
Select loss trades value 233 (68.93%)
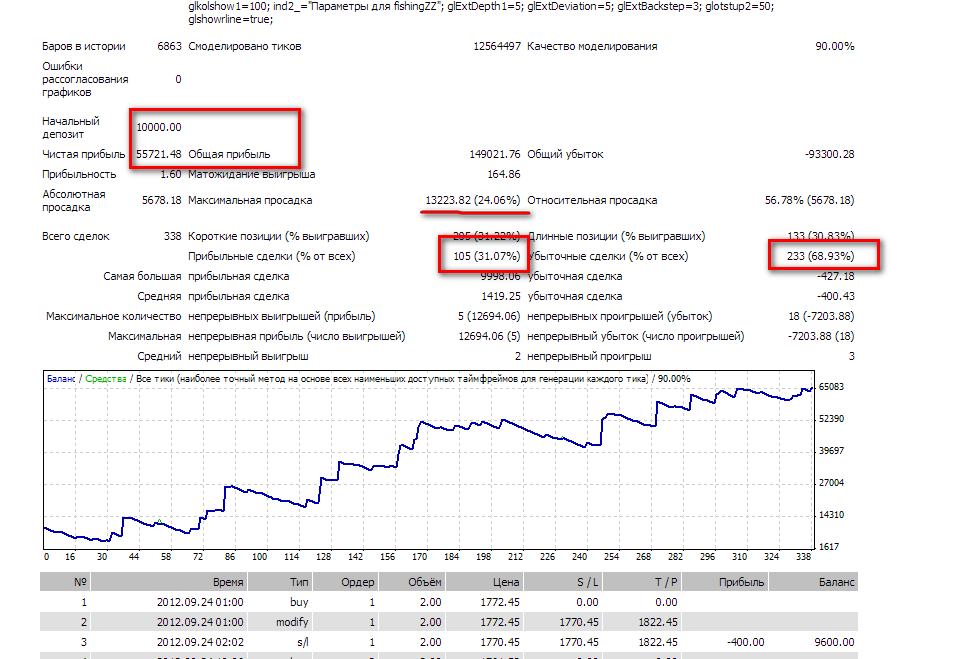(821, 256)
